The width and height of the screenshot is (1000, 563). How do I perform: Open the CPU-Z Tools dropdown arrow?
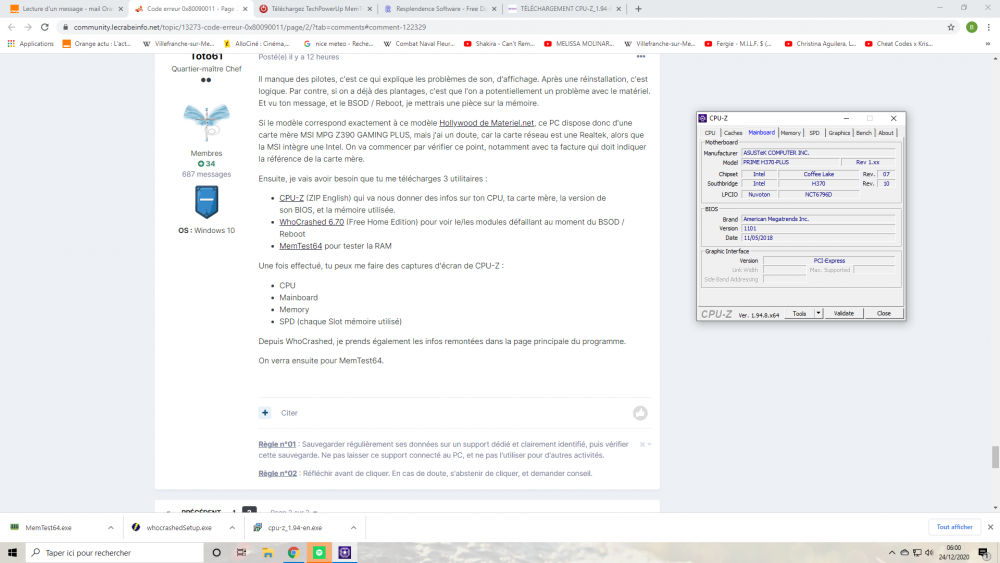[x=818, y=313]
